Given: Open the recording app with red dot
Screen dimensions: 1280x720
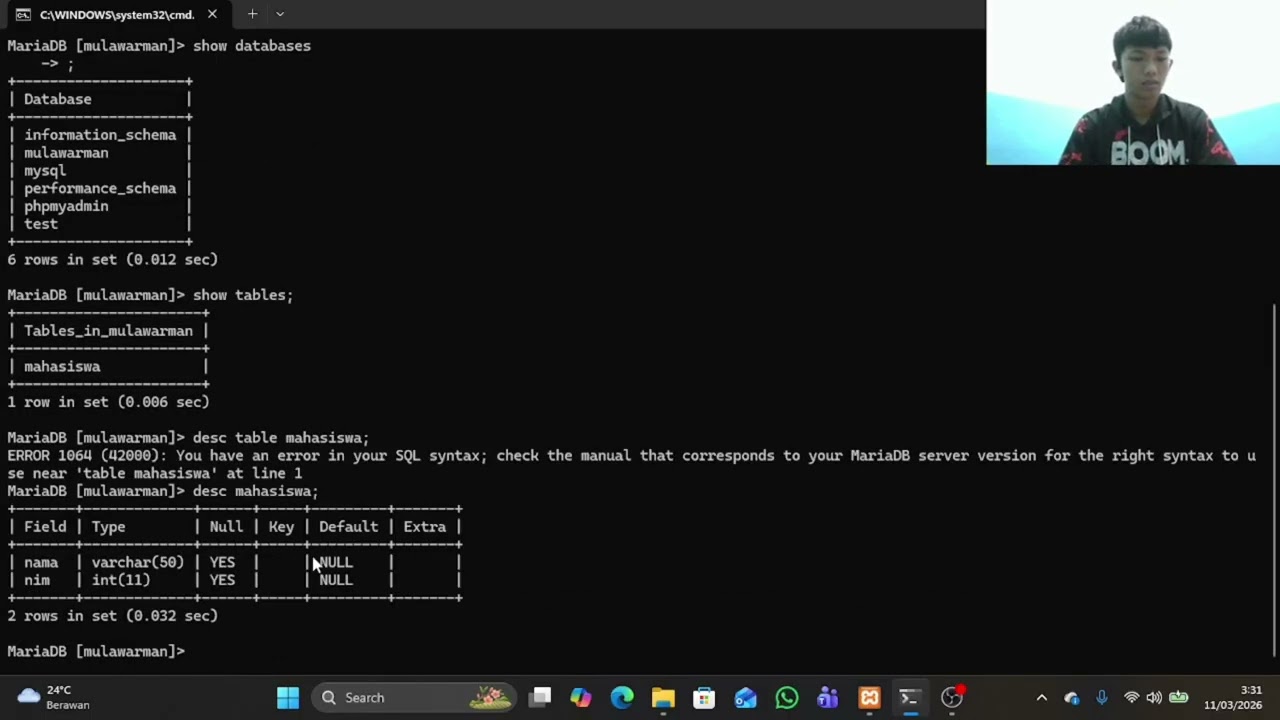Looking at the screenshot, I should tap(952, 698).
